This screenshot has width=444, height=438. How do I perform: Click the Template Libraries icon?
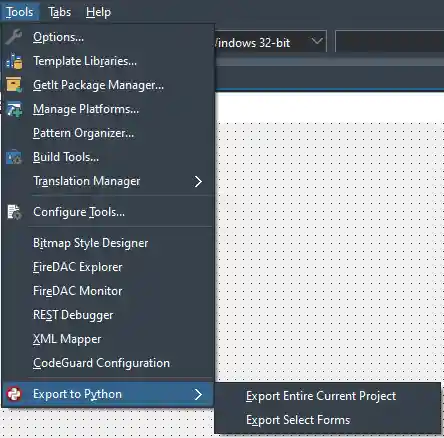pos(14,61)
